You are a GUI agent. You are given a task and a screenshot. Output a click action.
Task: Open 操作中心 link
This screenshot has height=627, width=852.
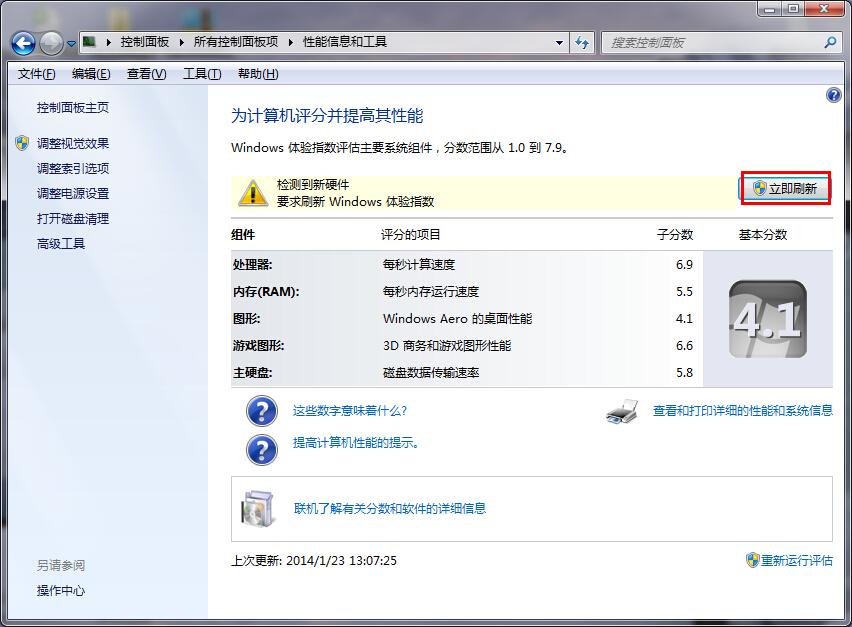(61, 591)
